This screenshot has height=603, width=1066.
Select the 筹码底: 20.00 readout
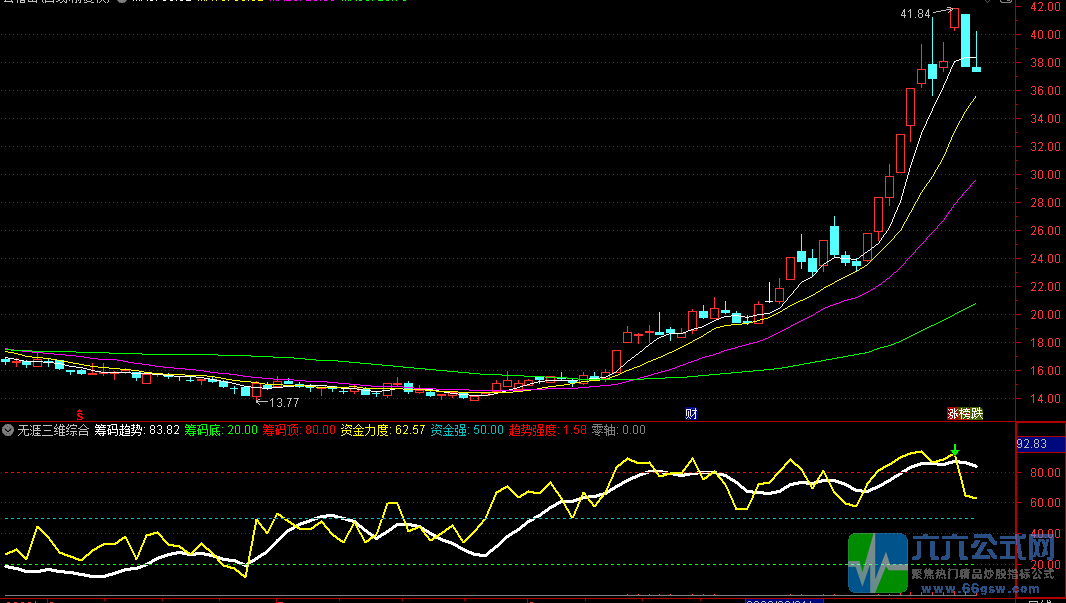[221, 430]
